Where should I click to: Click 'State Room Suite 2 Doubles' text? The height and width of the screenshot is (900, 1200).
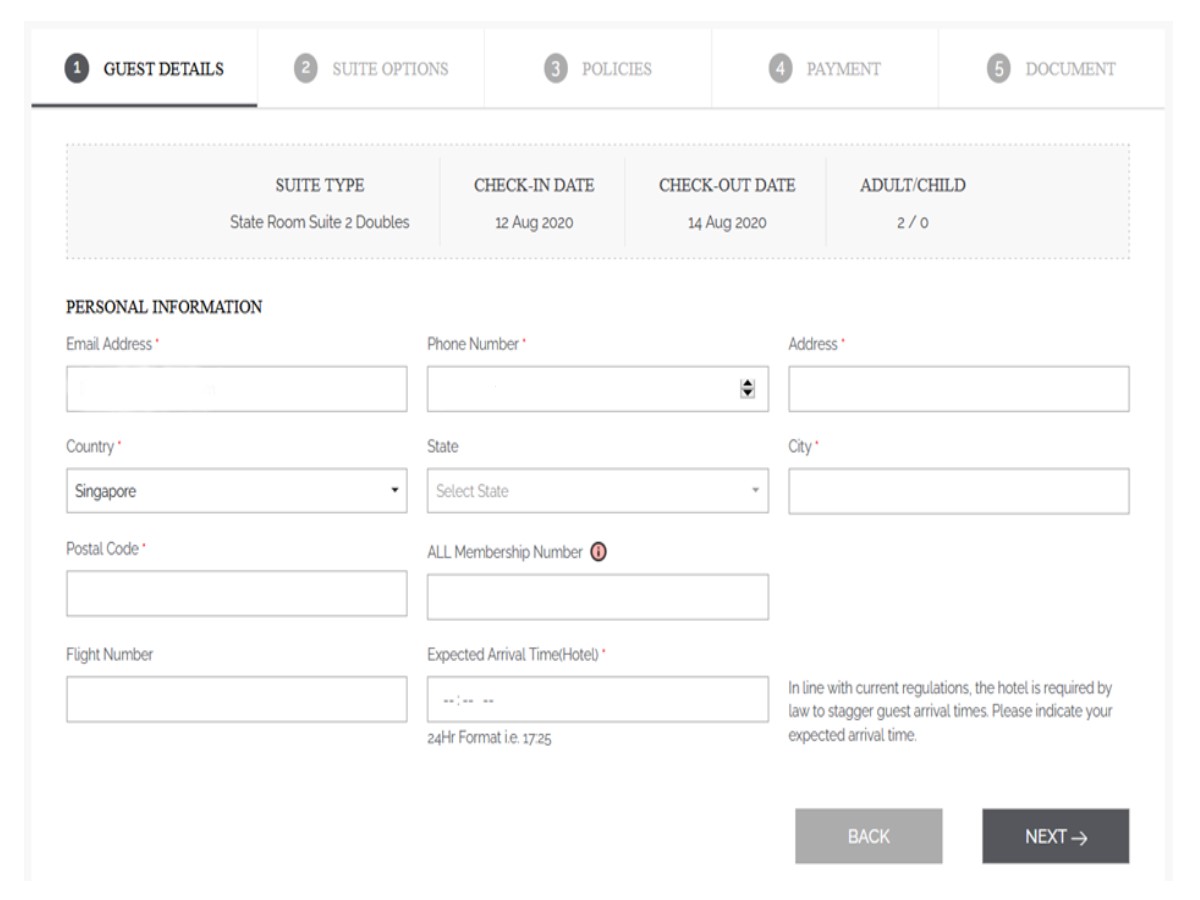pos(320,223)
